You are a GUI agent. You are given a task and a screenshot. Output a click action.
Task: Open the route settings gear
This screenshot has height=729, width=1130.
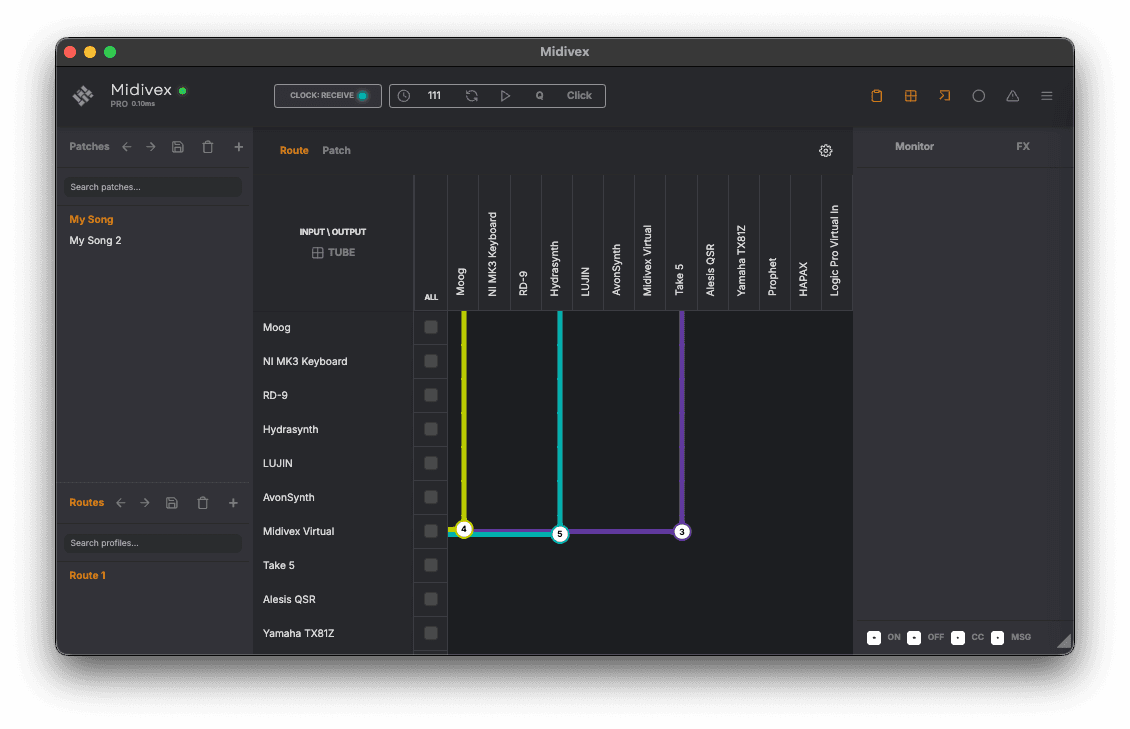[825, 150]
